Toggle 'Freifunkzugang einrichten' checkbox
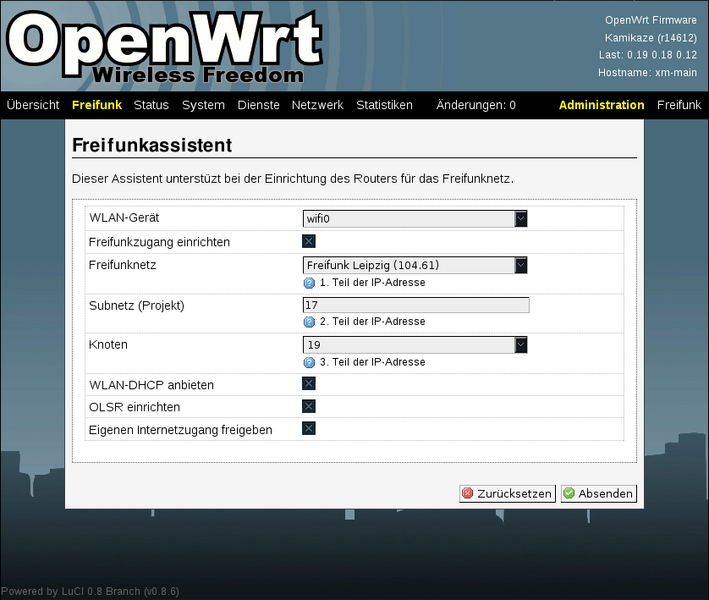 click(309, 241)
